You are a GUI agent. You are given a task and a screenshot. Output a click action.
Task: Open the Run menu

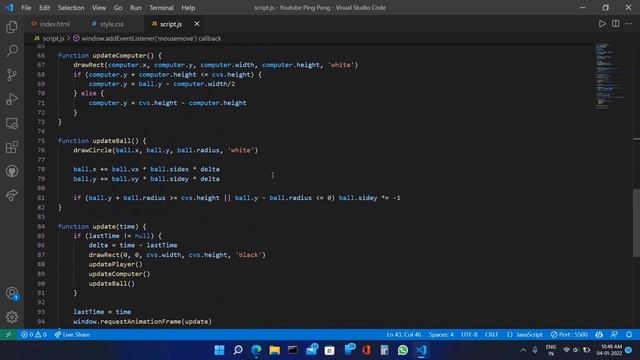point(136,8)
